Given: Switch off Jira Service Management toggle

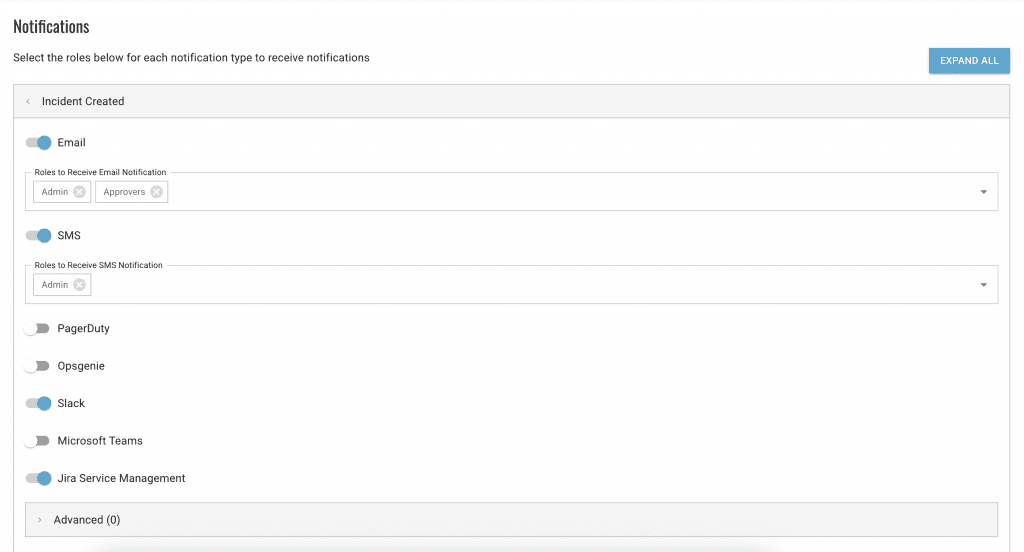Looking at the screenshot, I should 39,479.
